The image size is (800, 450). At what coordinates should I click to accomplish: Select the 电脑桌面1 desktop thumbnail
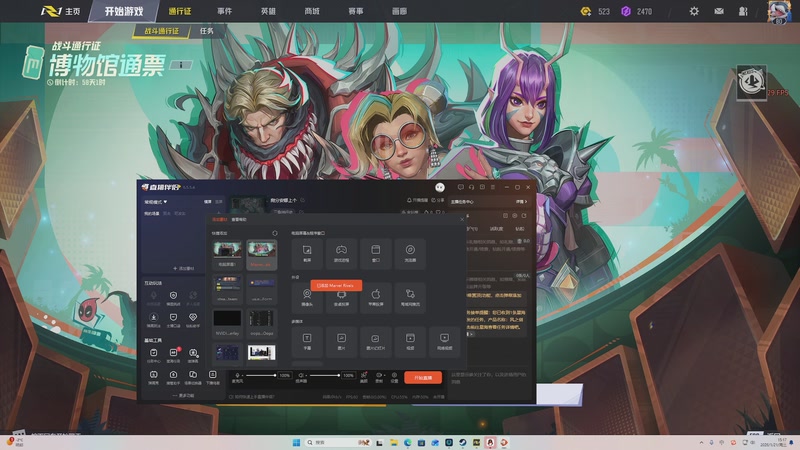(228, 255)
